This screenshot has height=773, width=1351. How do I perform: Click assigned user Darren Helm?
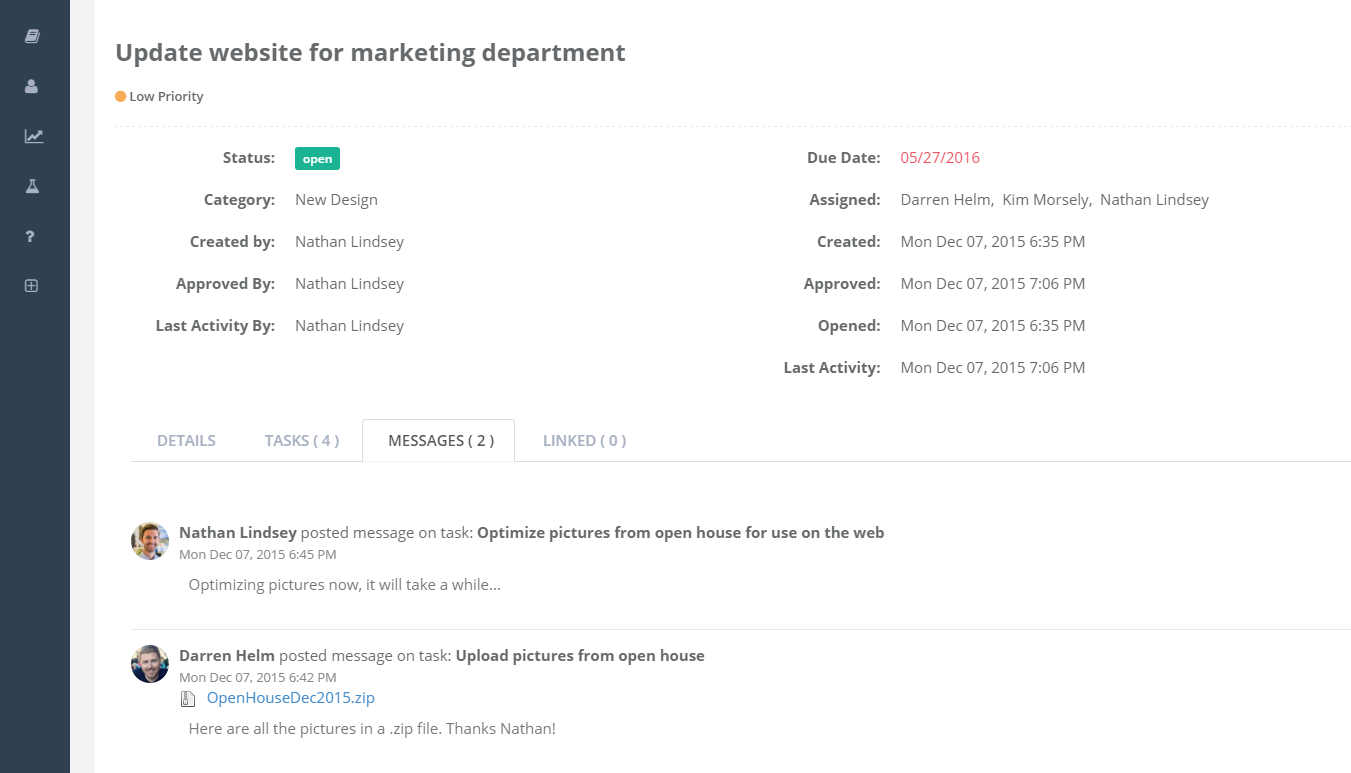coord(945,200)
